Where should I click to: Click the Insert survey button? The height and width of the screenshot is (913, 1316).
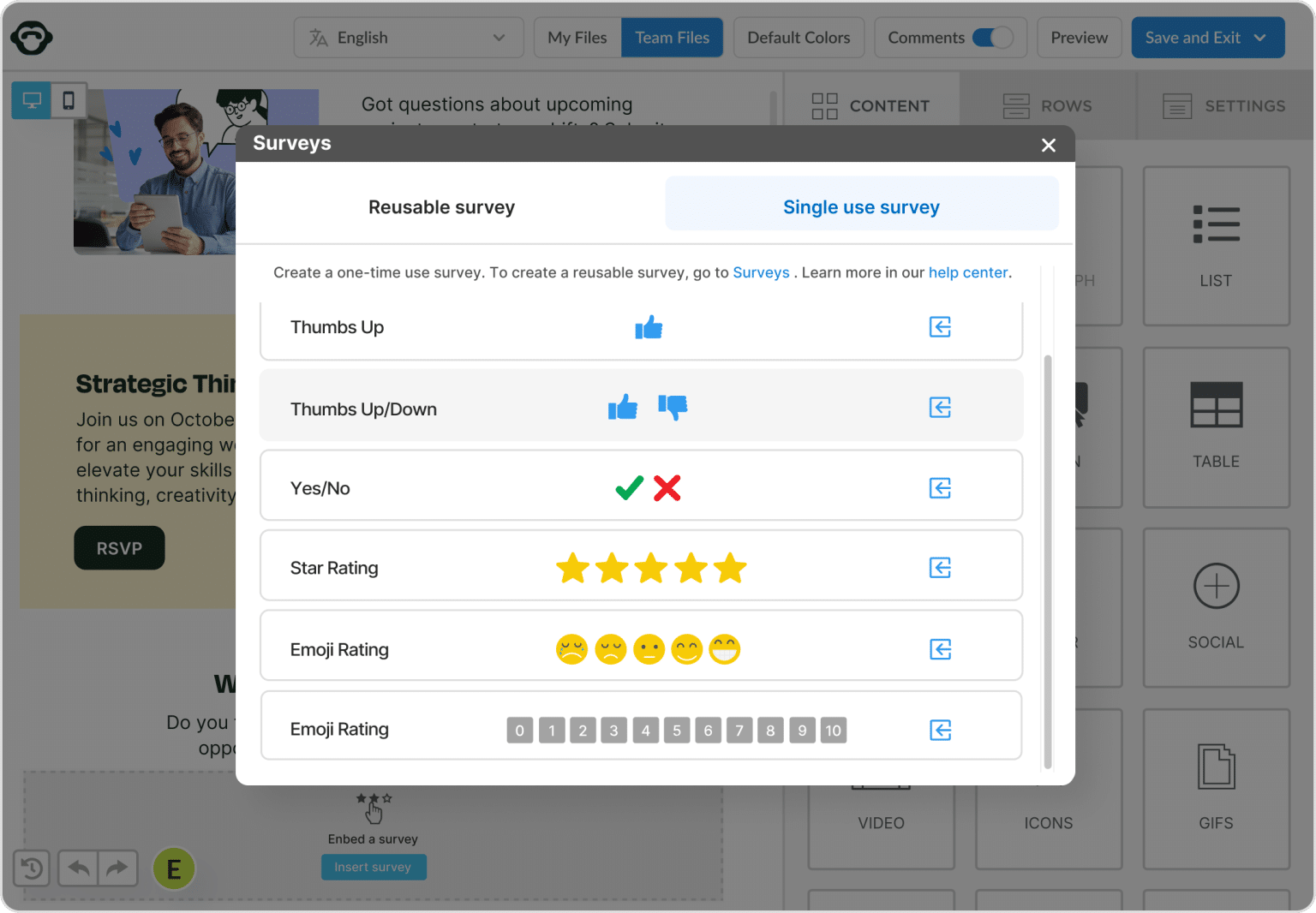(374, 867)
